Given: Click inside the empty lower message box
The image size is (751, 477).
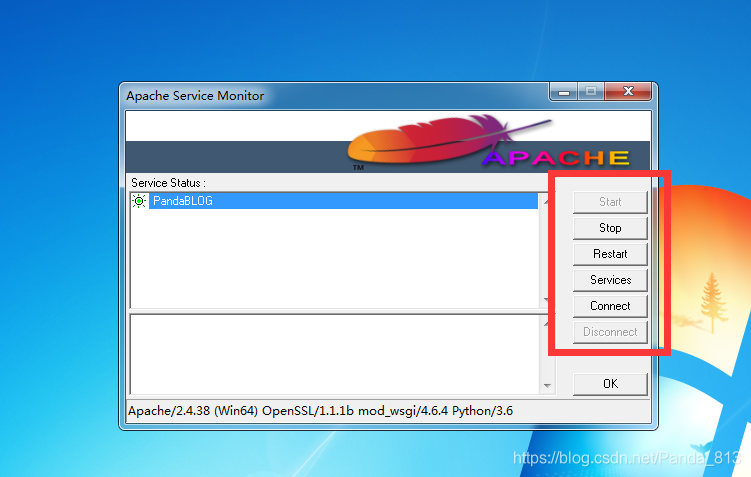Looking at the screenshot, I should [x=335, y=353].
